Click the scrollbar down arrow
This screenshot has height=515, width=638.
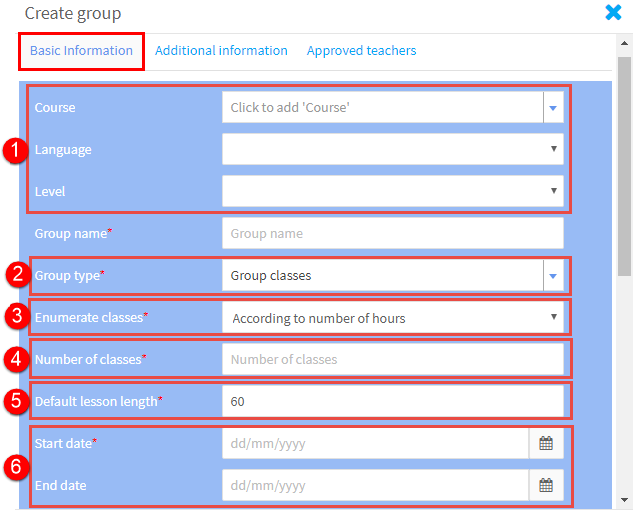click(624, 500)
